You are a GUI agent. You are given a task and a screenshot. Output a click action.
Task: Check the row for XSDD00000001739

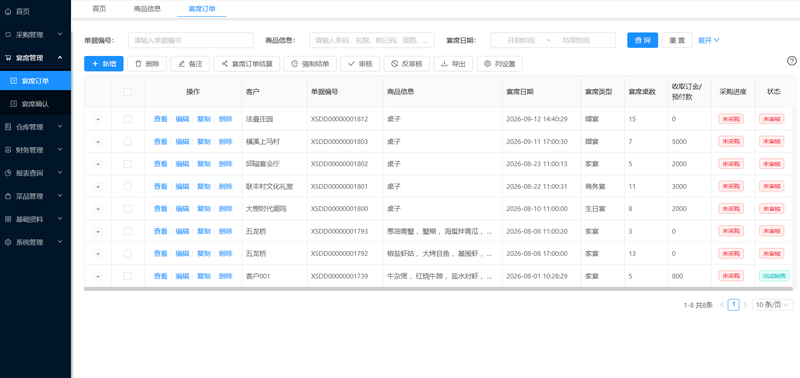point(128,276)
